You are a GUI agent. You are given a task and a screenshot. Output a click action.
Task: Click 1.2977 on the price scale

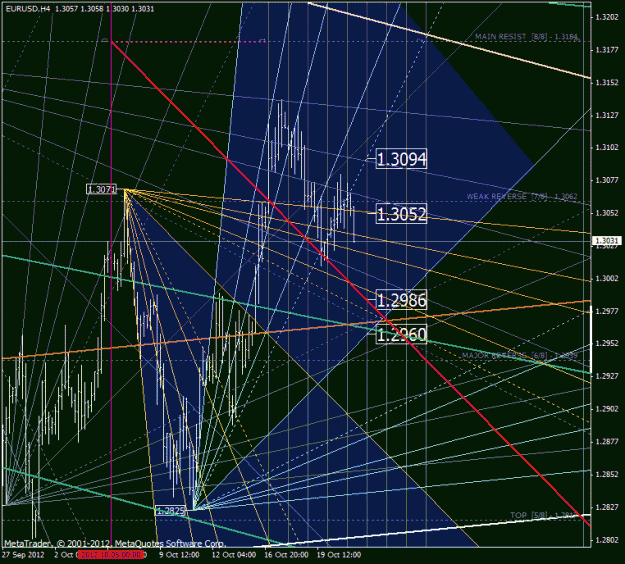pos(607,311)
